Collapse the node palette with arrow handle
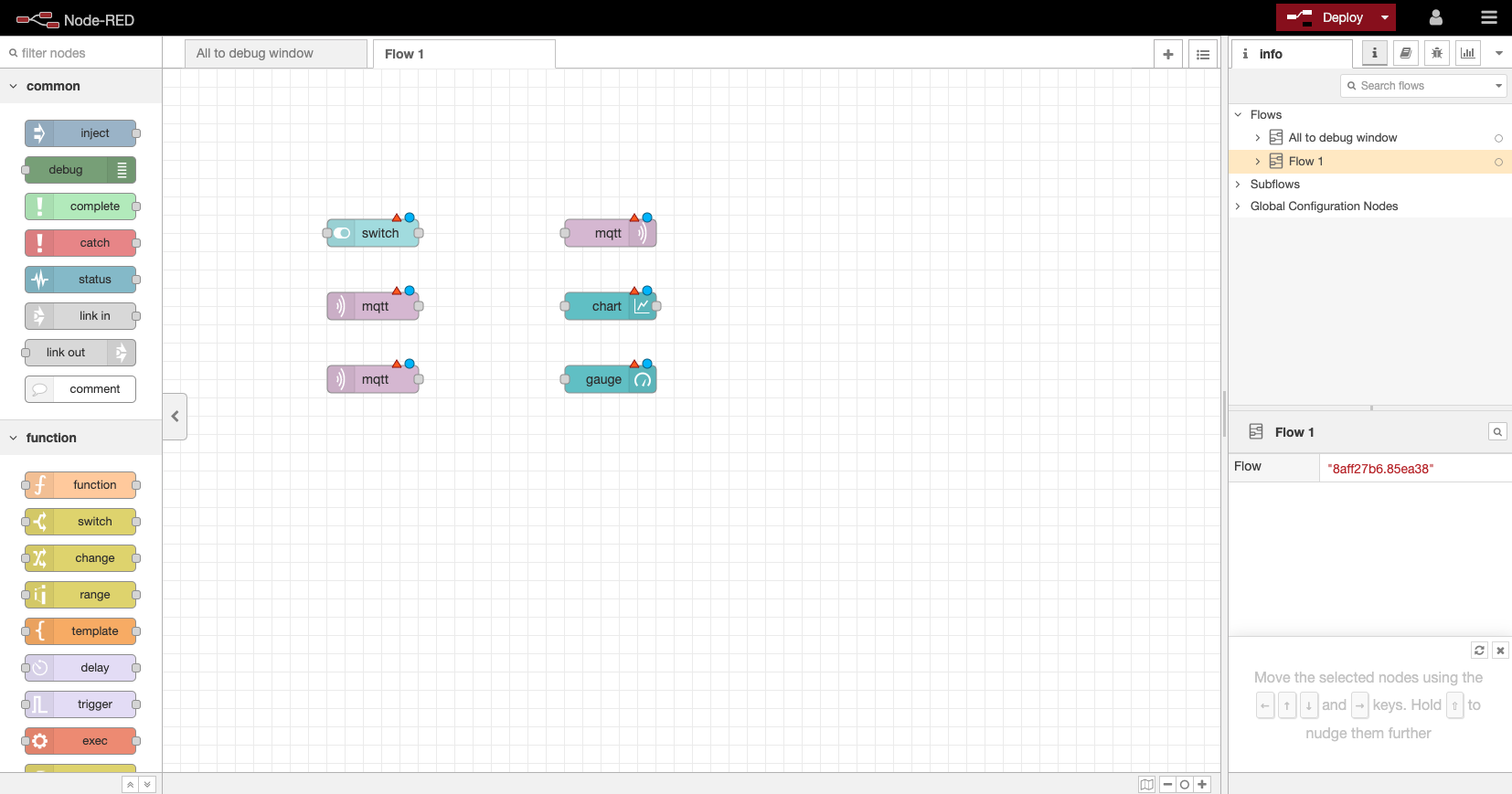The width and height of the screenshot is (1512, 794). pos(175,417)
